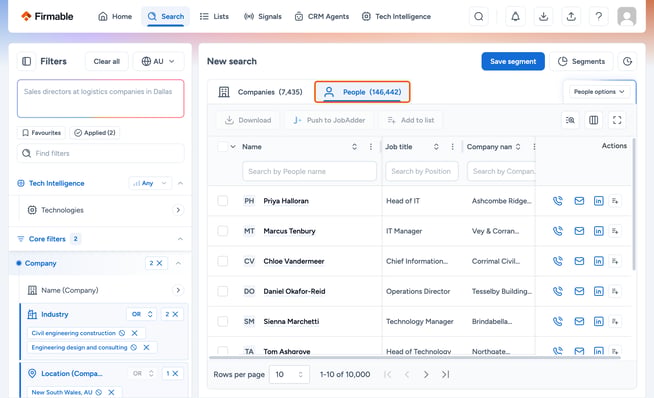Image resolution: width=654 pixels, height=398 pixels.
Task: Click Save segment button
Action: coord(513,61)
